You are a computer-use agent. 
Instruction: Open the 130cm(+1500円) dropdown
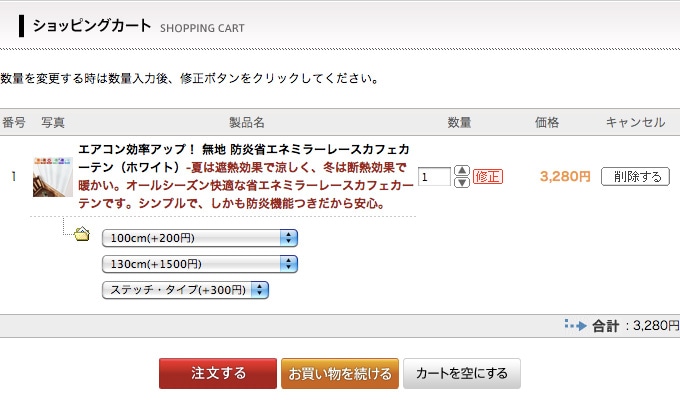(200, 264)
